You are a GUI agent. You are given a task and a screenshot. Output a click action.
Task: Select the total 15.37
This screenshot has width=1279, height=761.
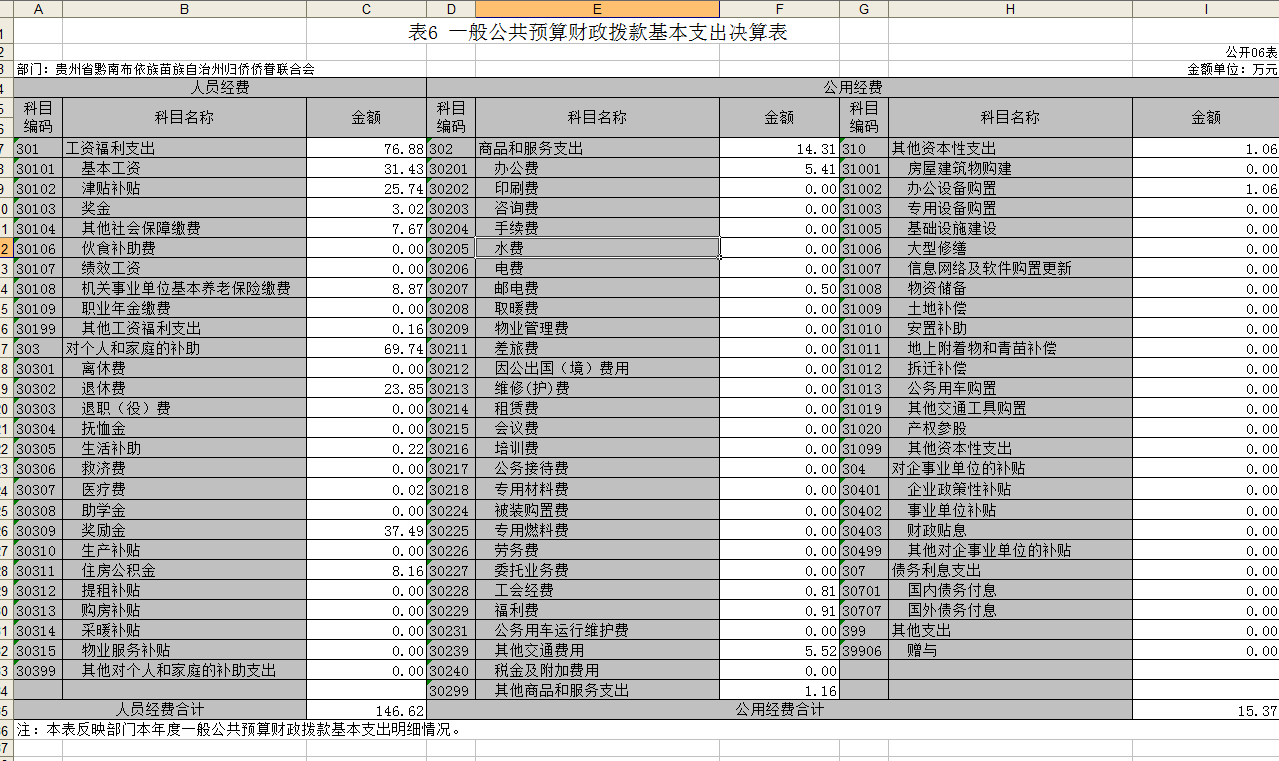(x=1205, y=710)
